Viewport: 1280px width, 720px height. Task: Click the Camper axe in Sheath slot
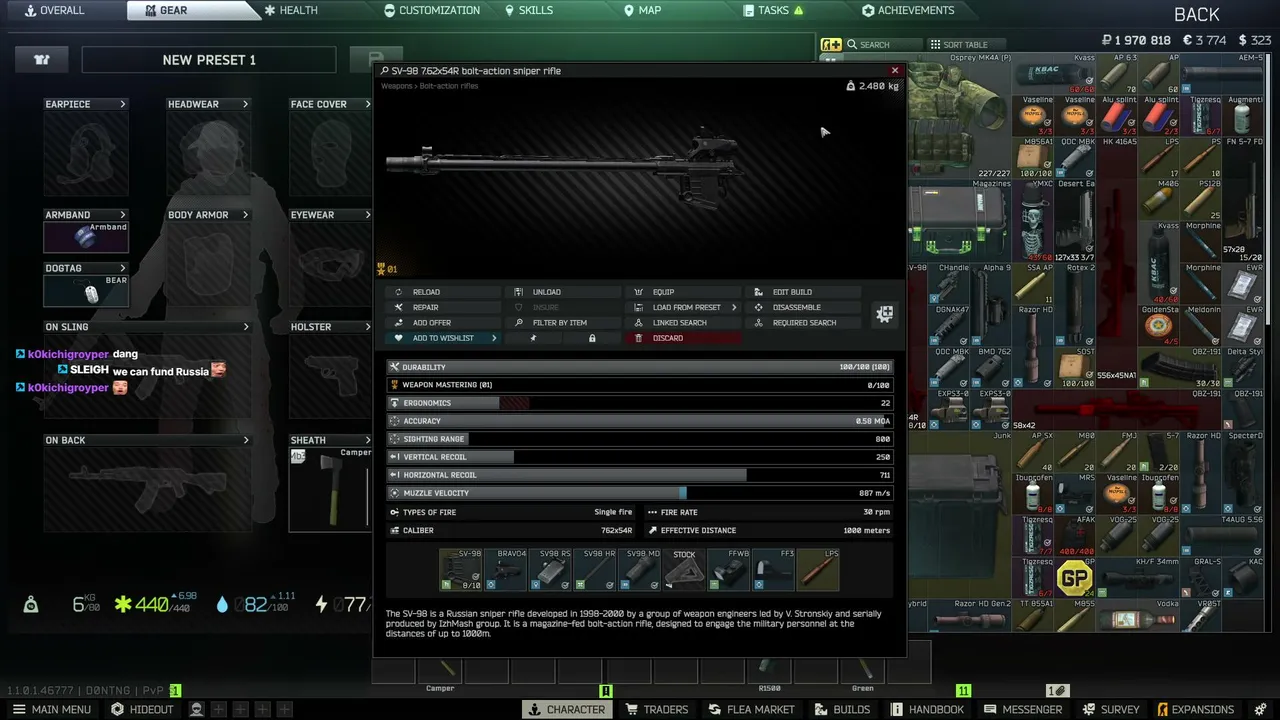pos(330,488)
